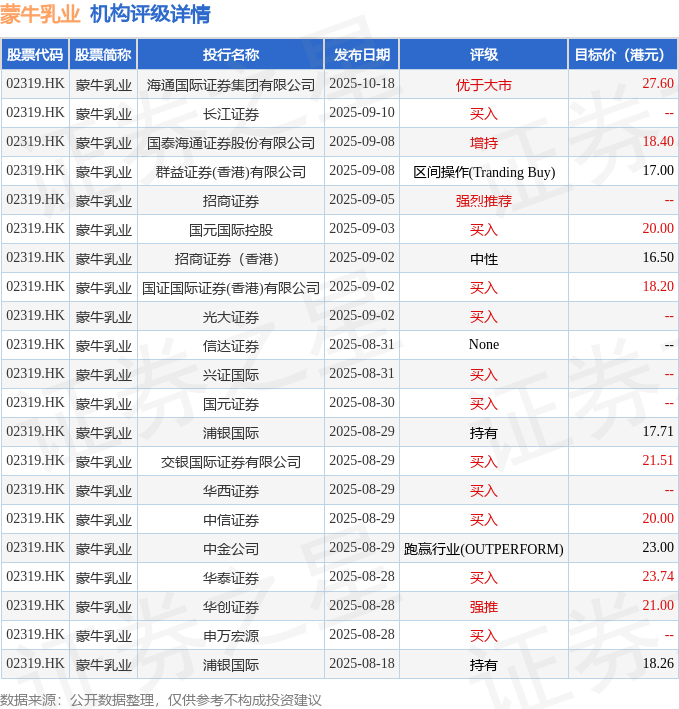Click the 27.60 target price

[657, 84]
